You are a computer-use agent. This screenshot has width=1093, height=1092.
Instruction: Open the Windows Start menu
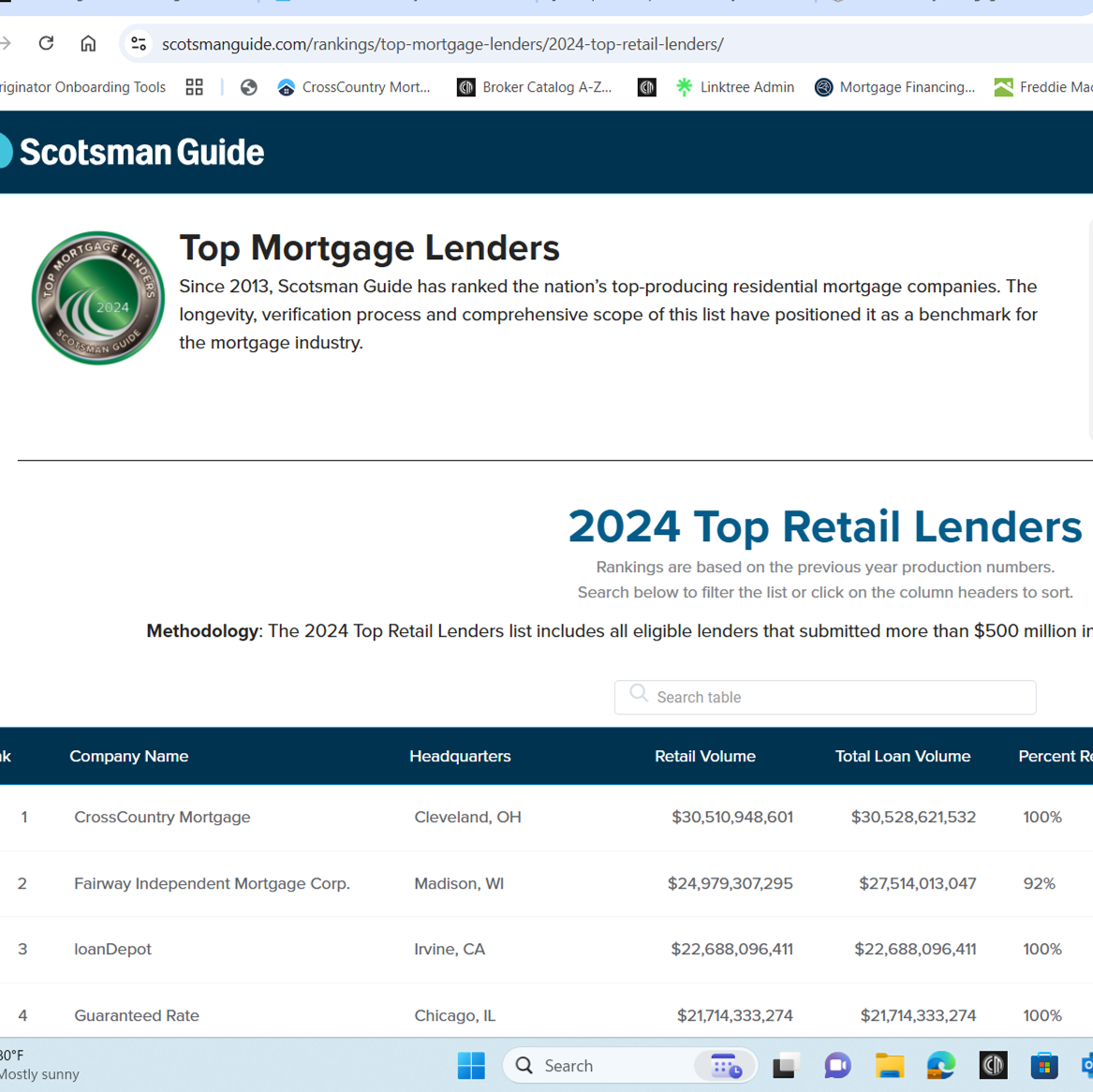click(471, 1065)
